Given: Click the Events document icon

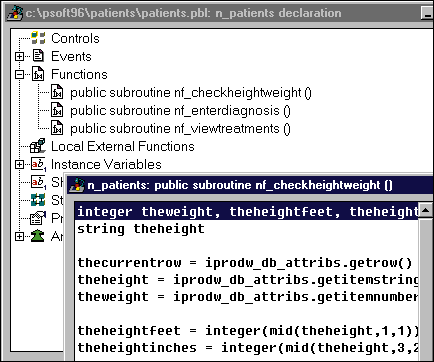Looking at the screenshot, I should pyautogui.click(x=38, y=56).
